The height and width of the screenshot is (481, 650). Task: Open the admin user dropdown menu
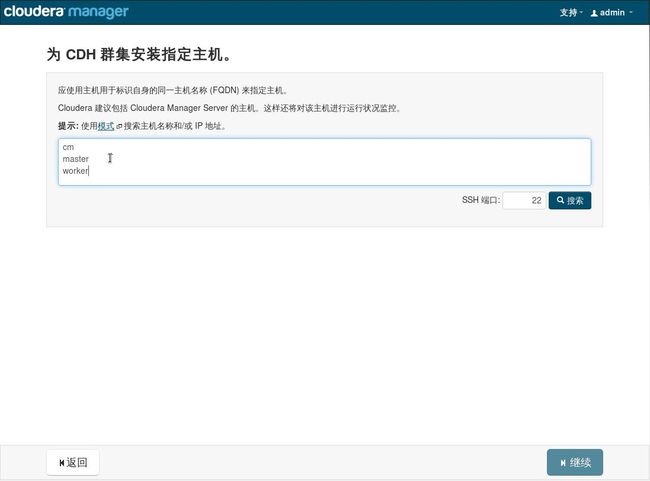tap(611, 12)
